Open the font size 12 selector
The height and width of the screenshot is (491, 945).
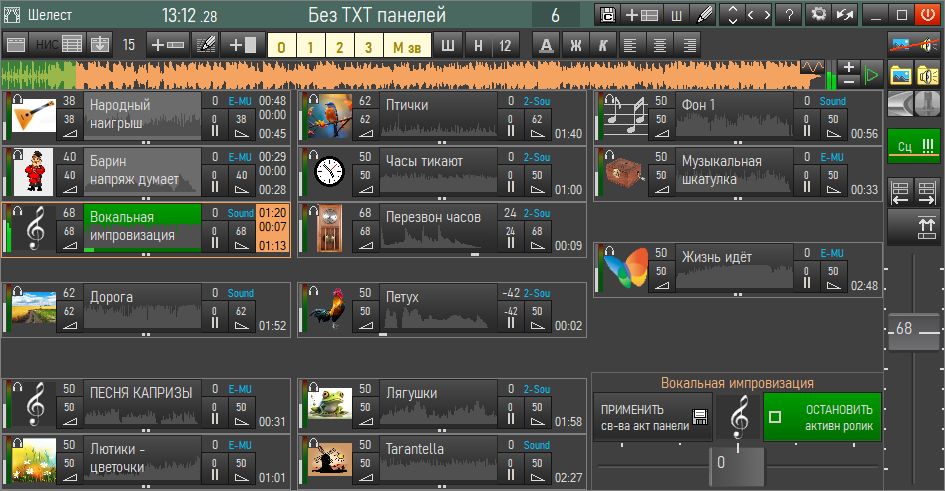(x=505, y=45)
